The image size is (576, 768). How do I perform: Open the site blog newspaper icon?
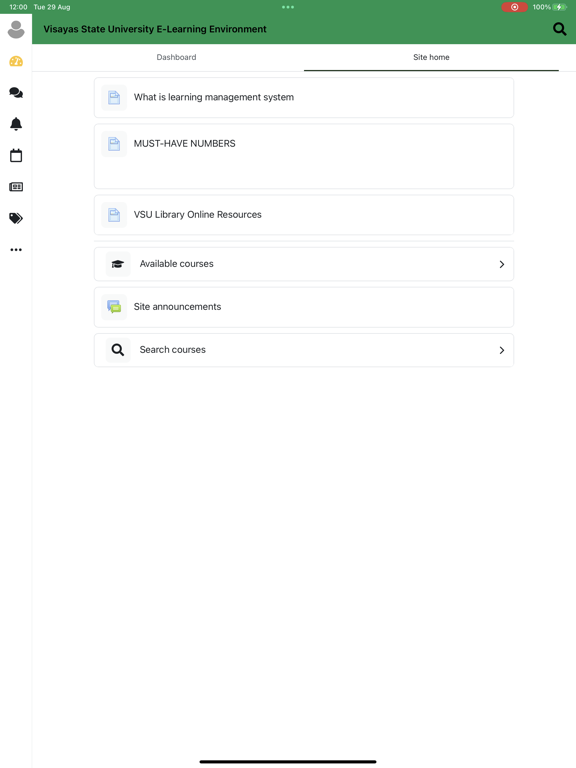click(16, 187)
